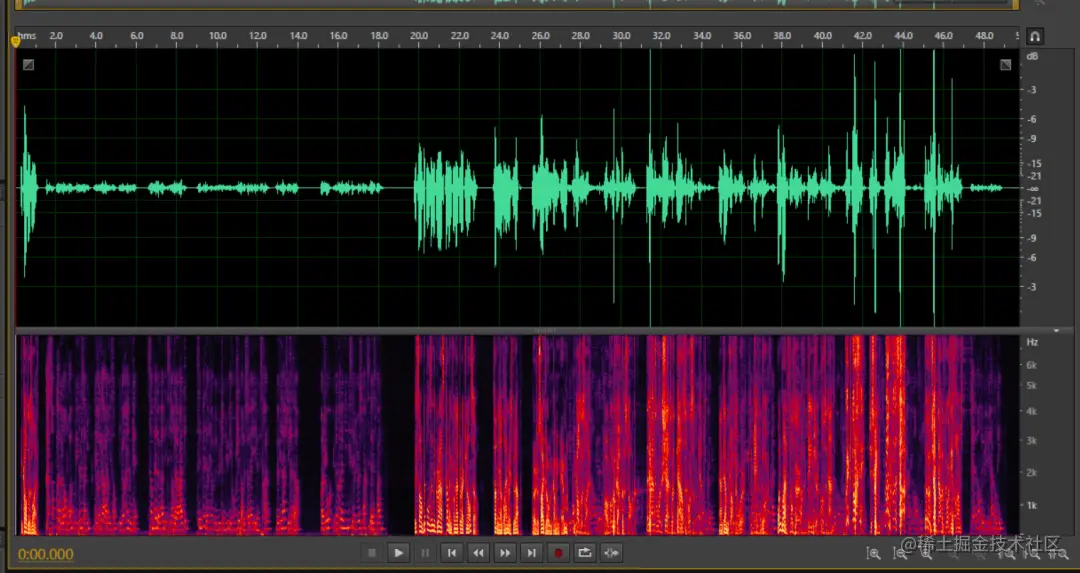The image size is (1080, 573).
Task: Click the hms label on time ruler
Action: coord(27,36)
